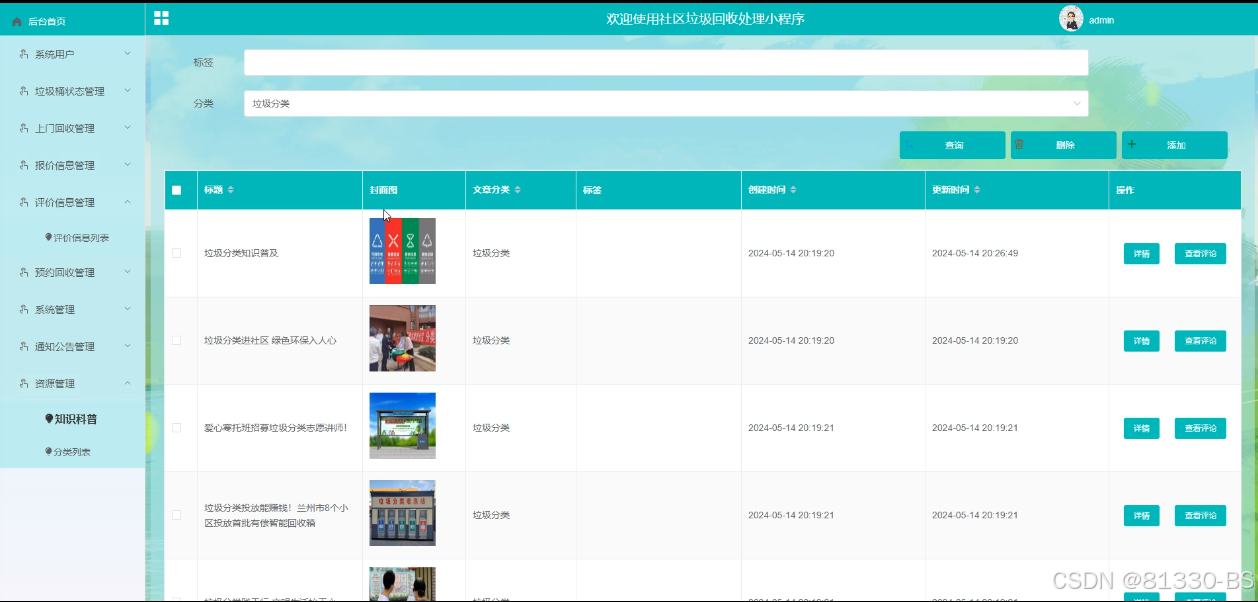The width and height of the screenshot is (1258, 602).
Task: Click the title text 垃圾分类知识普及
Action: [x=241, y=253]
